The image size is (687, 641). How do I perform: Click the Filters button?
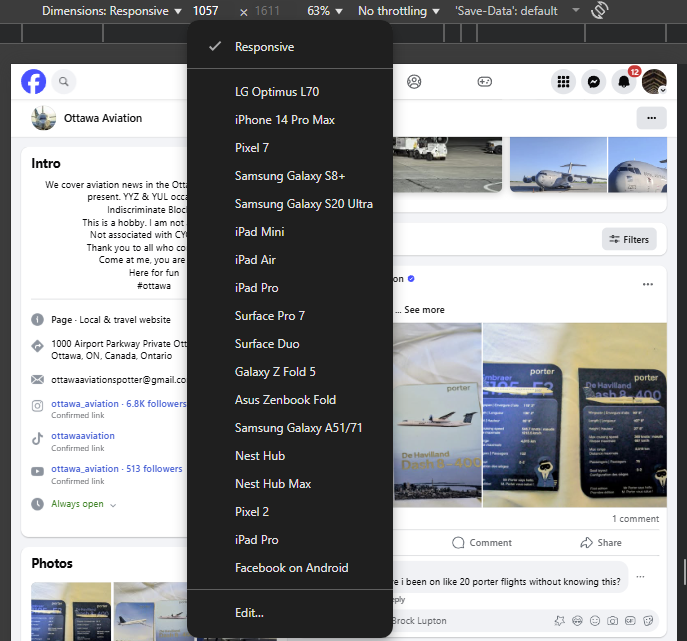pos(629,239)
